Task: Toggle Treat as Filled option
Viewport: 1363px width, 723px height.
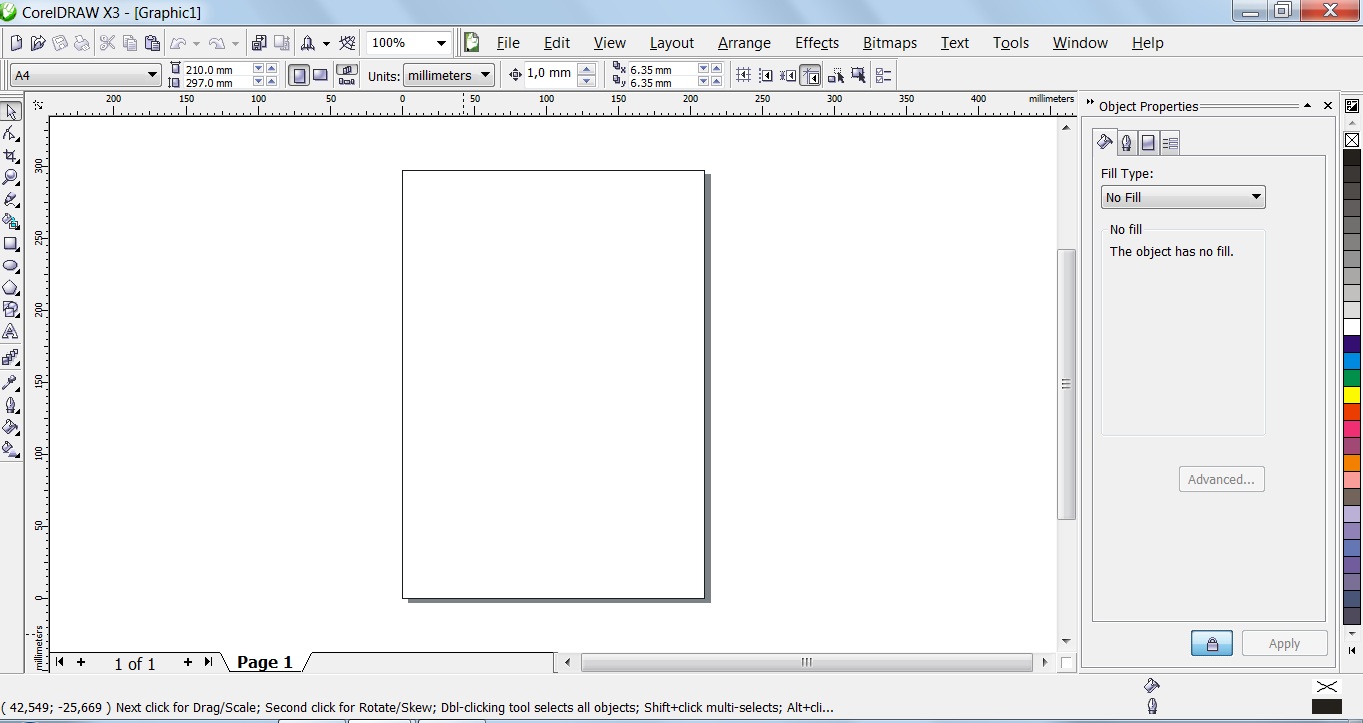Action: (x=858, y=75)
